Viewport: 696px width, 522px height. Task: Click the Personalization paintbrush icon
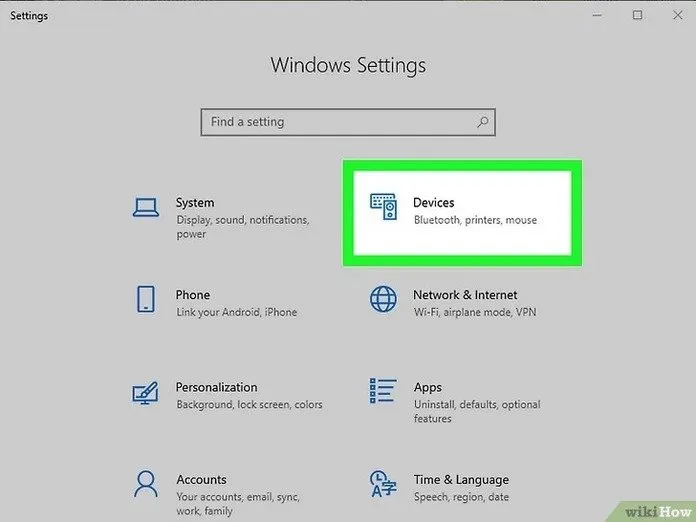[x=146, y=392]
